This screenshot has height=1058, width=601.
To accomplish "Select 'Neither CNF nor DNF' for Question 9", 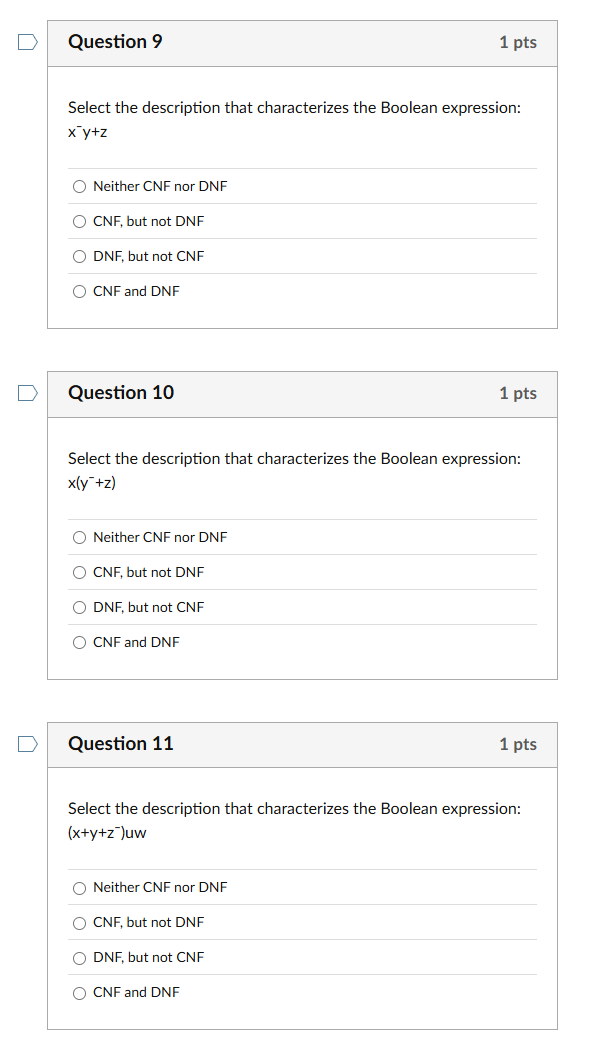I will (x=79, y=186).
